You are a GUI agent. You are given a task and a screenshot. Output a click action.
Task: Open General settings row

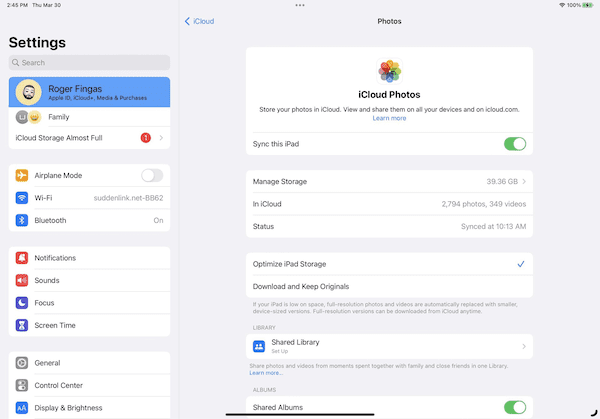click(90, 363)
